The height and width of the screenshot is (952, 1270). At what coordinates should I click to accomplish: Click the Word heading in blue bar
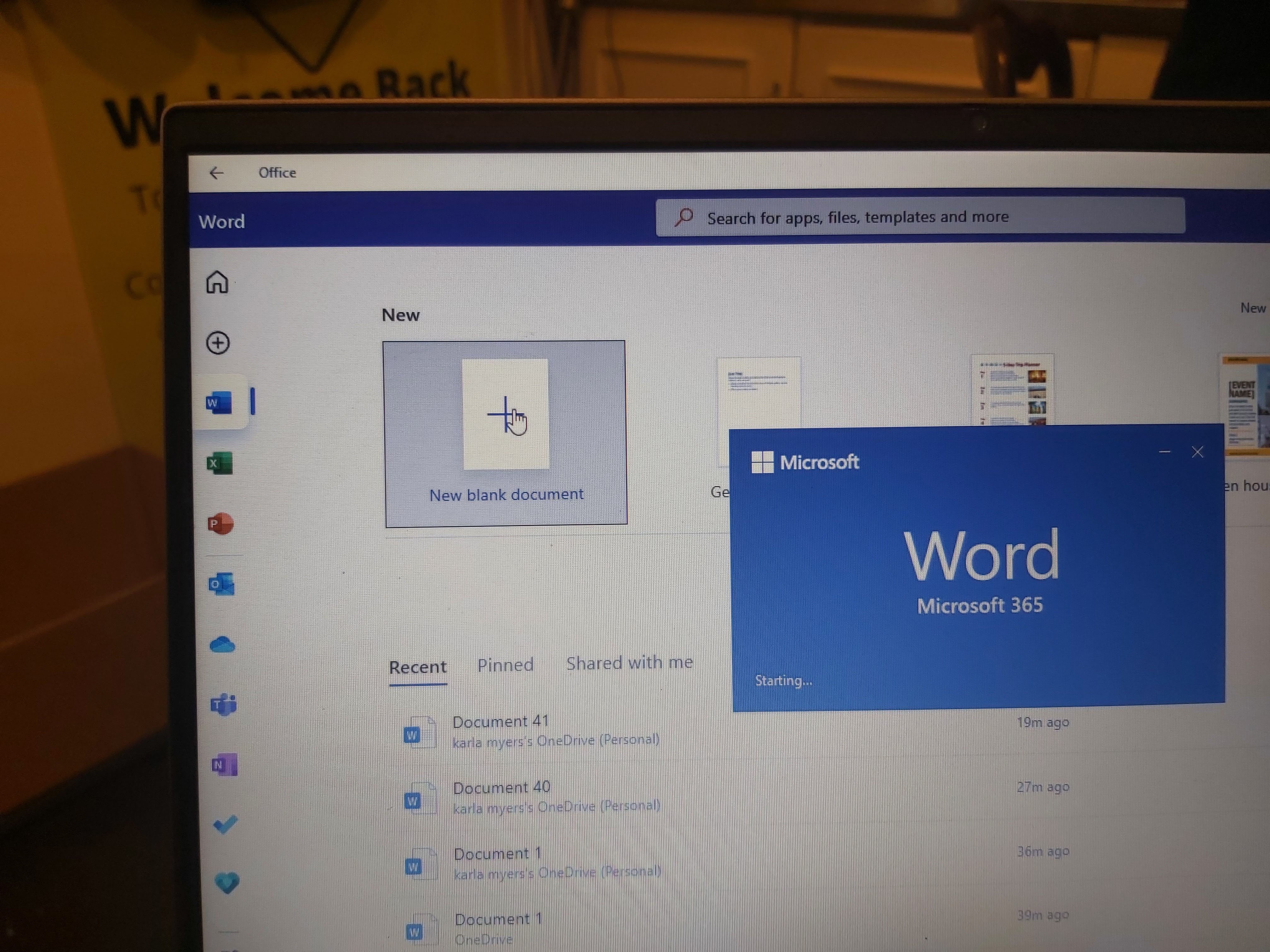(222, 222)
